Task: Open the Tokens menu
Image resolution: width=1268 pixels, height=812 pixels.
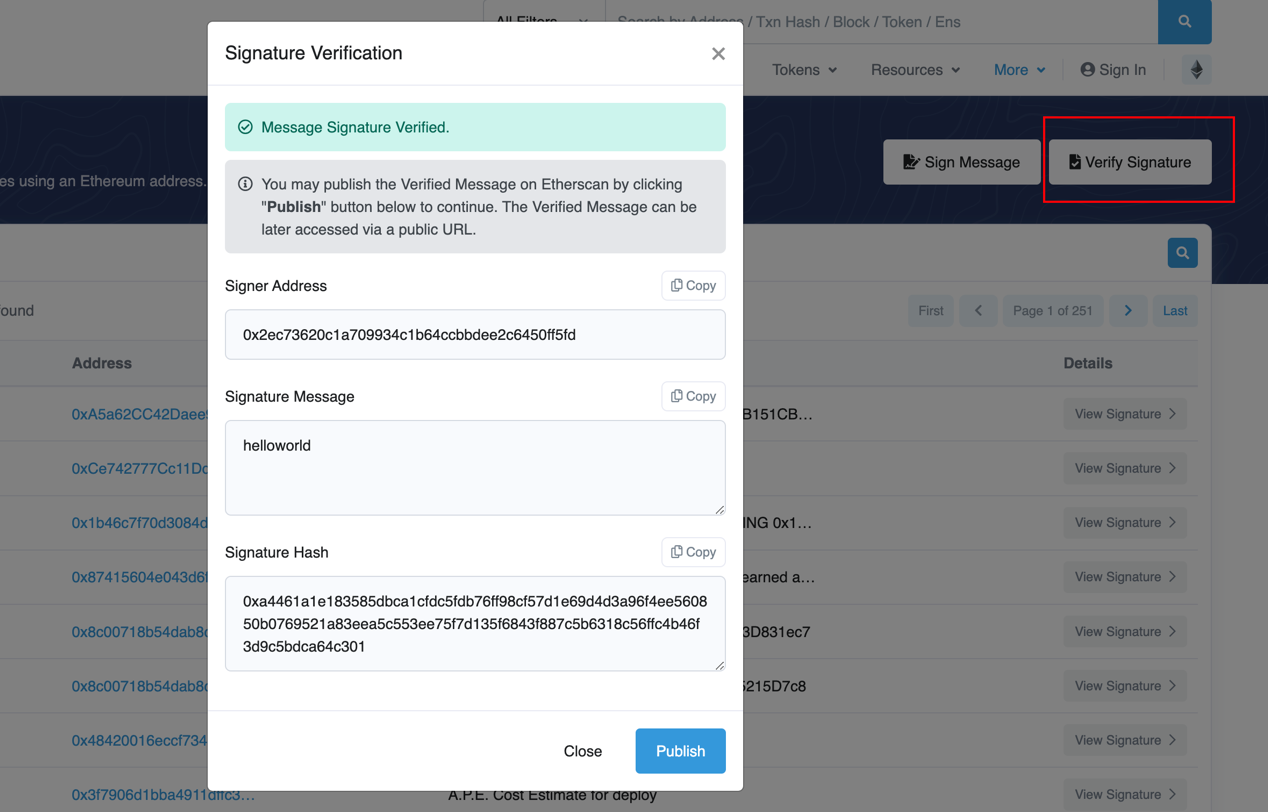Action: [804, 70]
